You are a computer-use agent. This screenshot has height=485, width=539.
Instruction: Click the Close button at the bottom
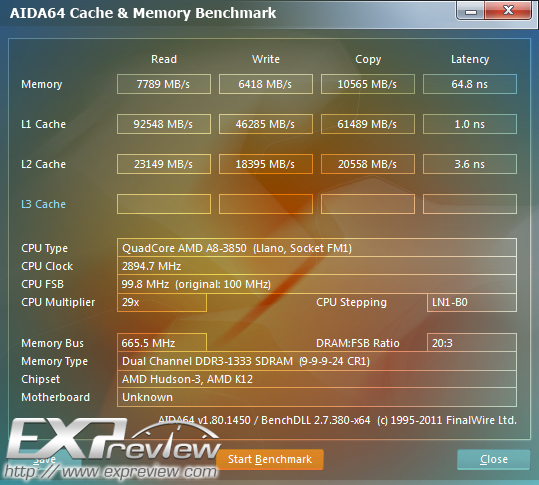tap(494, 459)
